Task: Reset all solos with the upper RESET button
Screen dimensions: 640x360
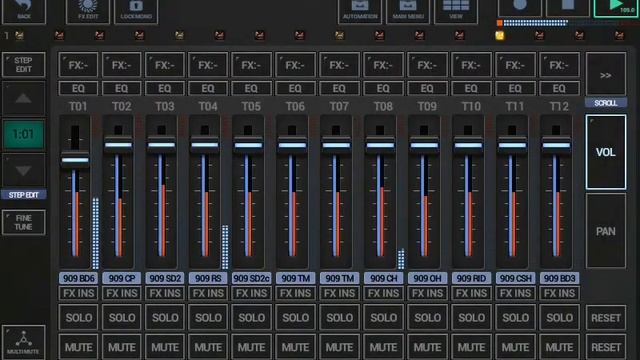Action: tap(606, 318)
